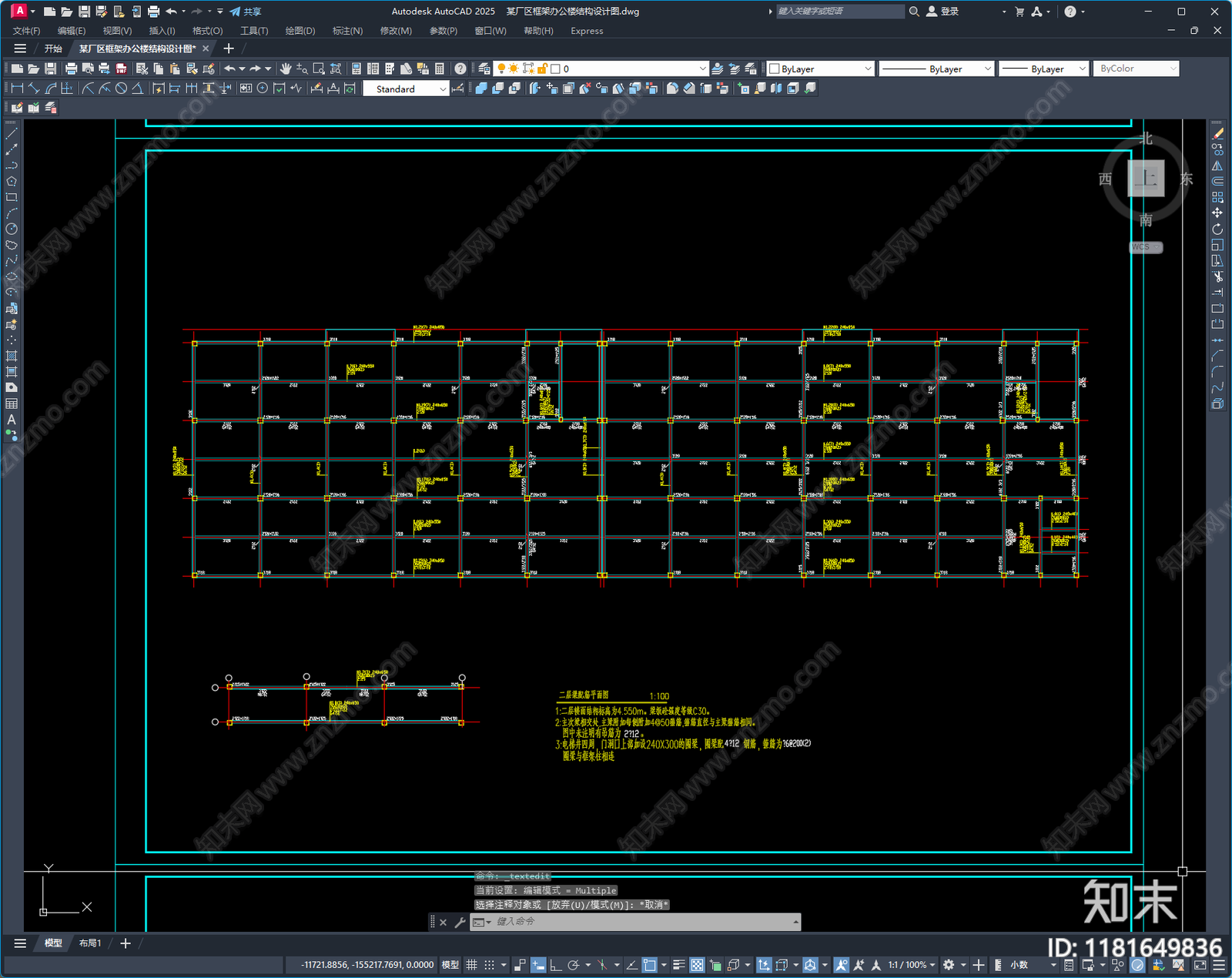This screenshot has width=1232, height=978.
Task: Click the Aligned dimension tool
Action: (34, 89)
